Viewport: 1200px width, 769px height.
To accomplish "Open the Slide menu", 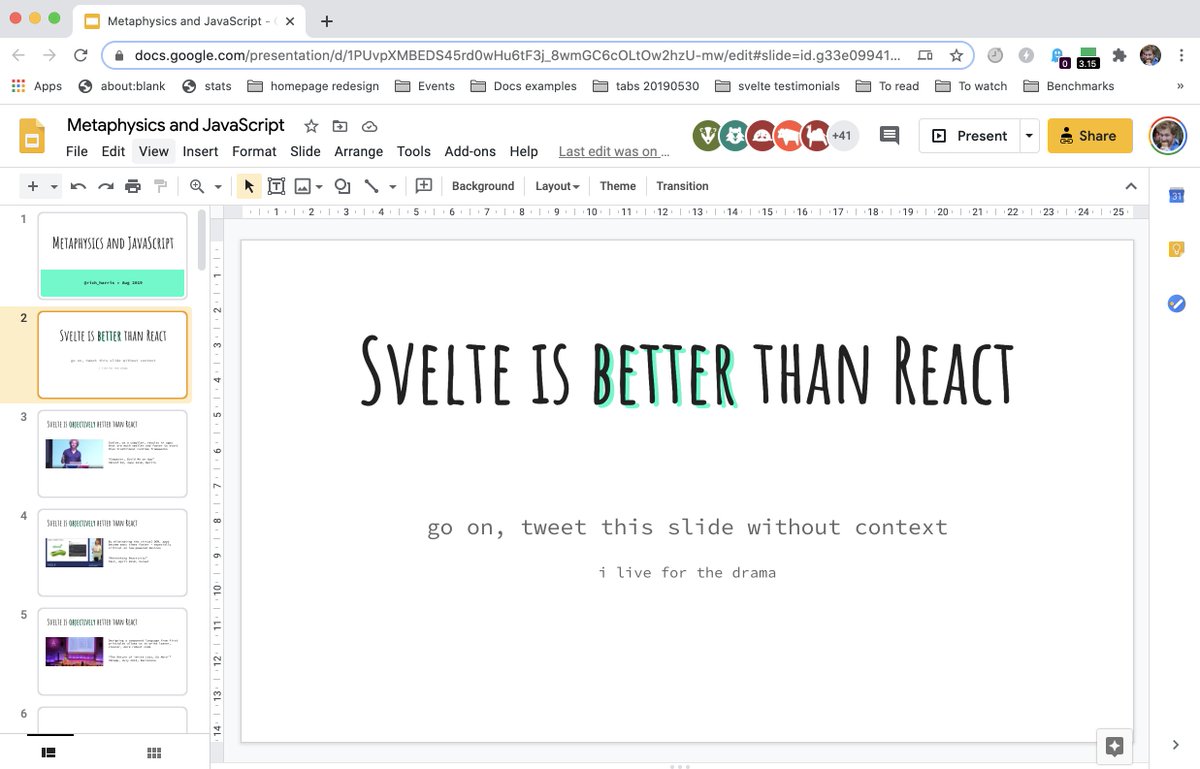I will click(x=305, y=151).
